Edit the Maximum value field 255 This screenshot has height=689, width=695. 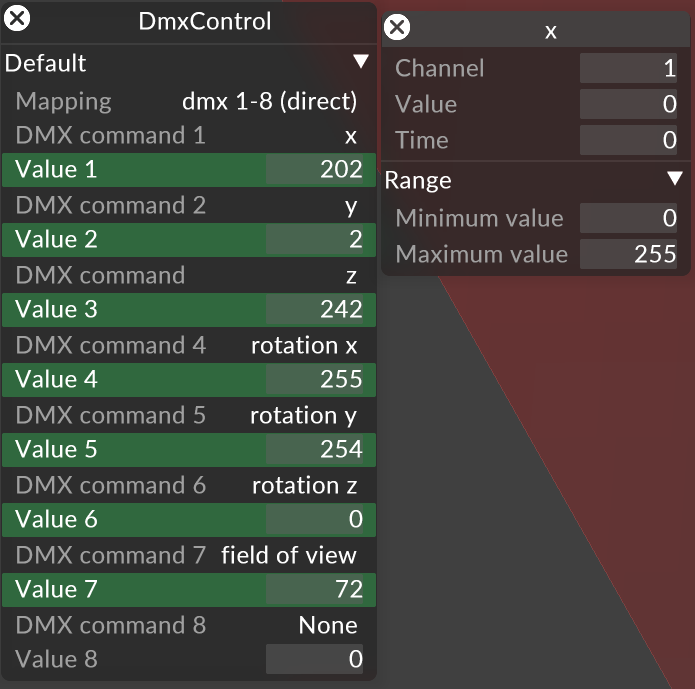tap(630, 254)
